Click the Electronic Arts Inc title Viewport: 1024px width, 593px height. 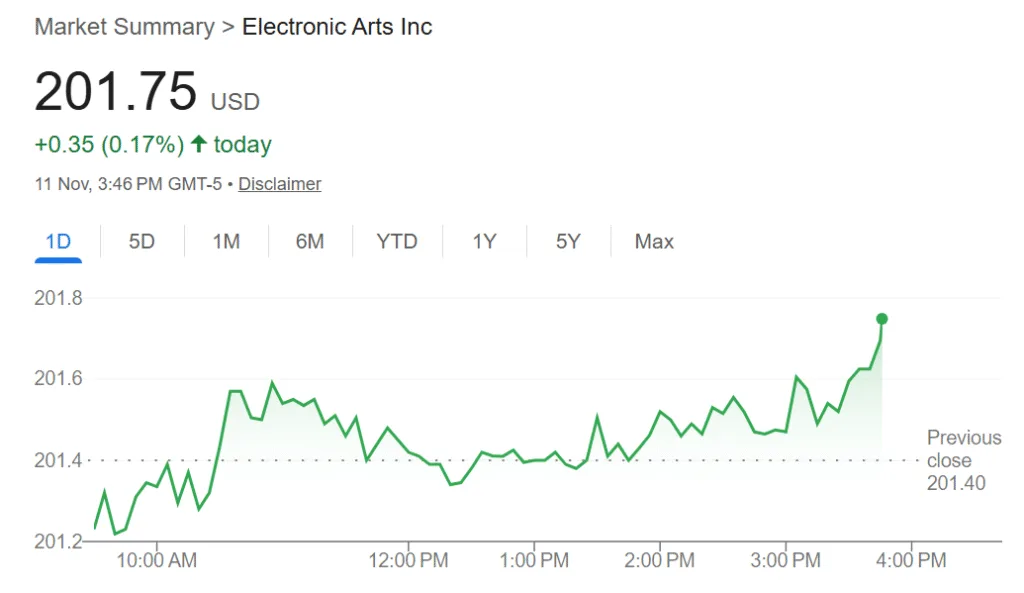tap(337, 27)
